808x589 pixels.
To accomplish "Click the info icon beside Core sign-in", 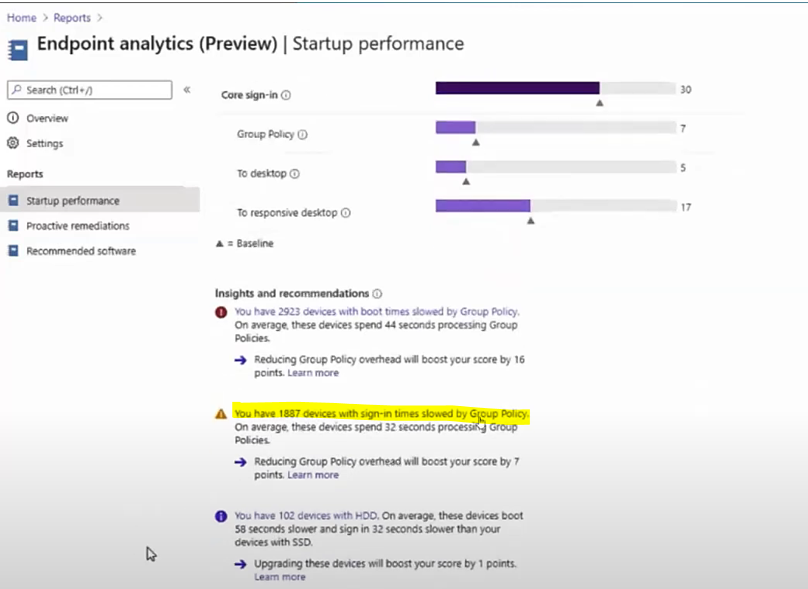I will (286, 95).
